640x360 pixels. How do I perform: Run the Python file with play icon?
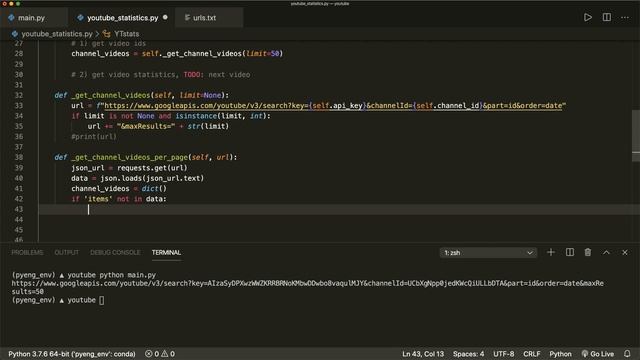click(x=588, y=18)
